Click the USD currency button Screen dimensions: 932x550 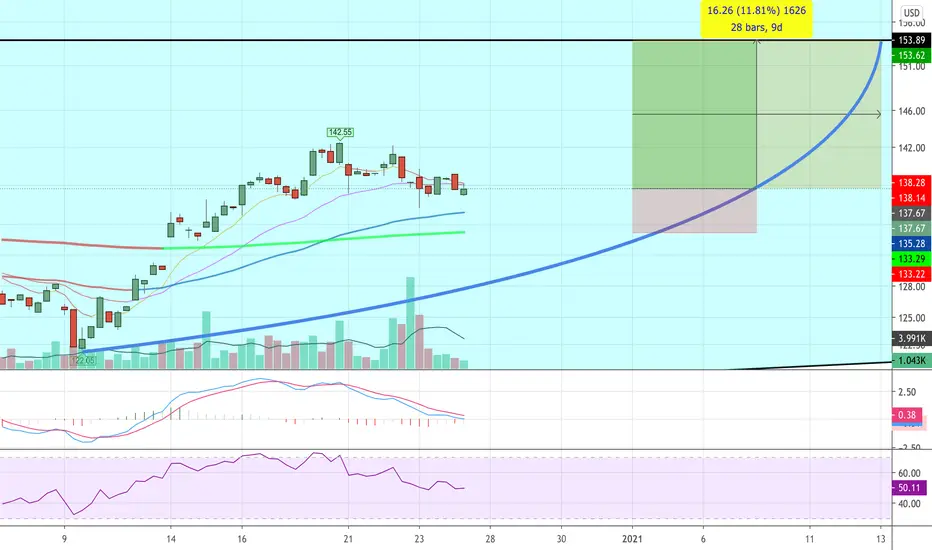(x=911, y=12)
